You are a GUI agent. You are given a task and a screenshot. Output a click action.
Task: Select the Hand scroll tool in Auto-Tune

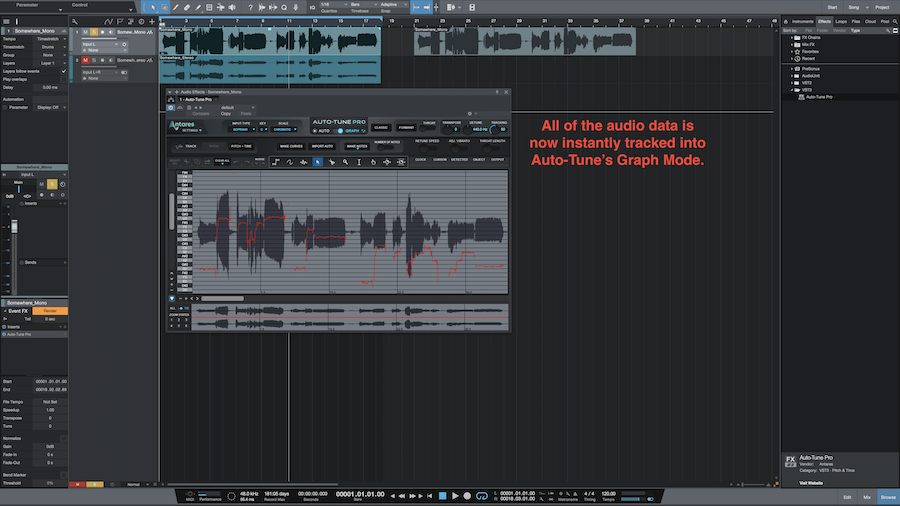[373, 161]
